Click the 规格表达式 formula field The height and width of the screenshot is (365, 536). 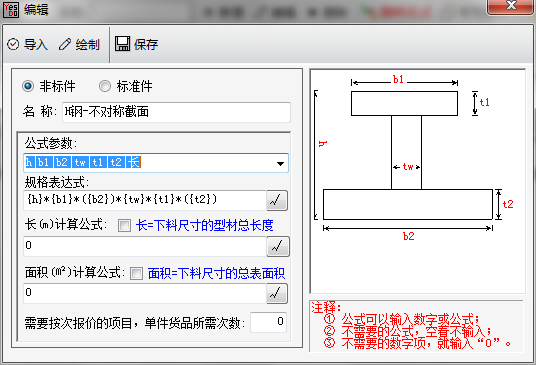(145, 201)
